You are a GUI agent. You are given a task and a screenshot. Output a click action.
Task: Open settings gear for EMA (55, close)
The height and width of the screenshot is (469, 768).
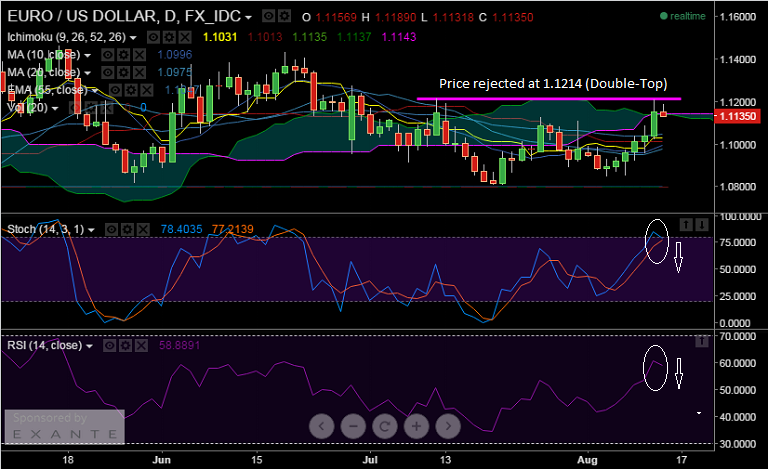click(131, 90)
